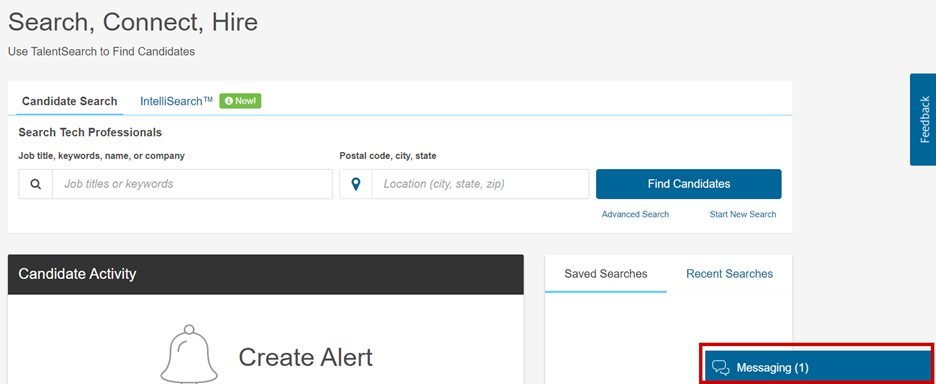Click the Messaging chat bubbles icon
The width and height of the screenshot is (936, 384).
722,367
